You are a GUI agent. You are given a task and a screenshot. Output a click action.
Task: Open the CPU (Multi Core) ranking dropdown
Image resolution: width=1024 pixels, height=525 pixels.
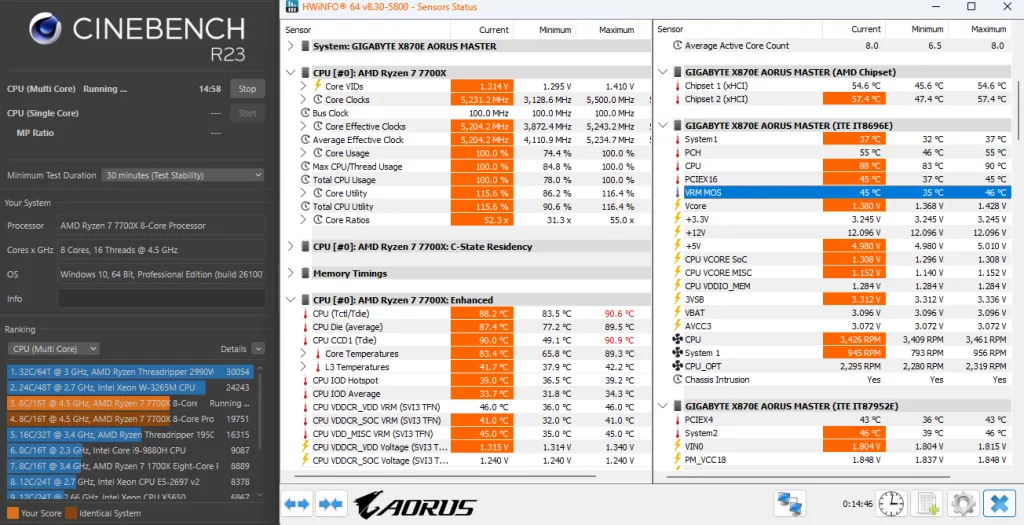[x=54, y=349]
